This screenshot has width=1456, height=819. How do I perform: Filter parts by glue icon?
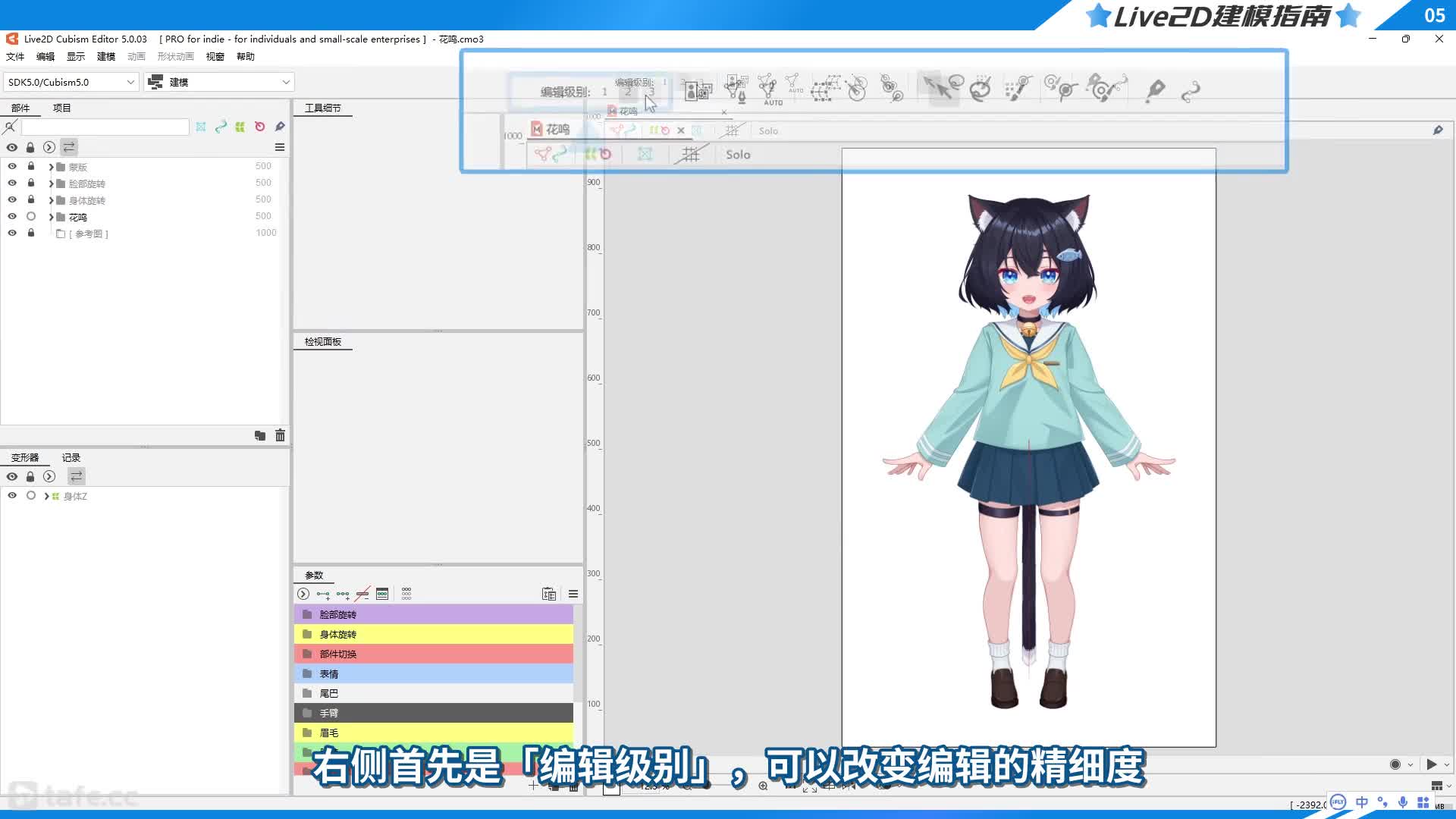[x=280, y=127]
